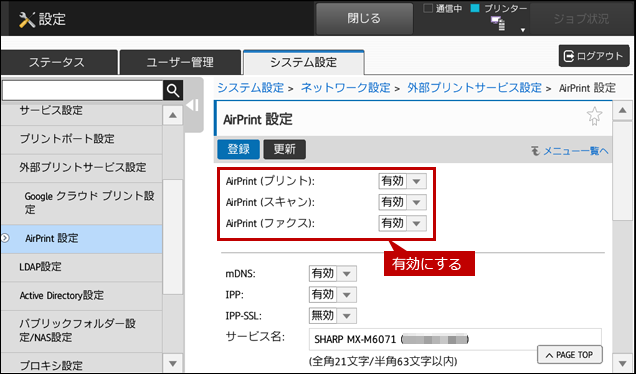The height and width of the screenshot is (374, 636).
Task: Open the IPP dropdown
Action: (x=333, y=294)
